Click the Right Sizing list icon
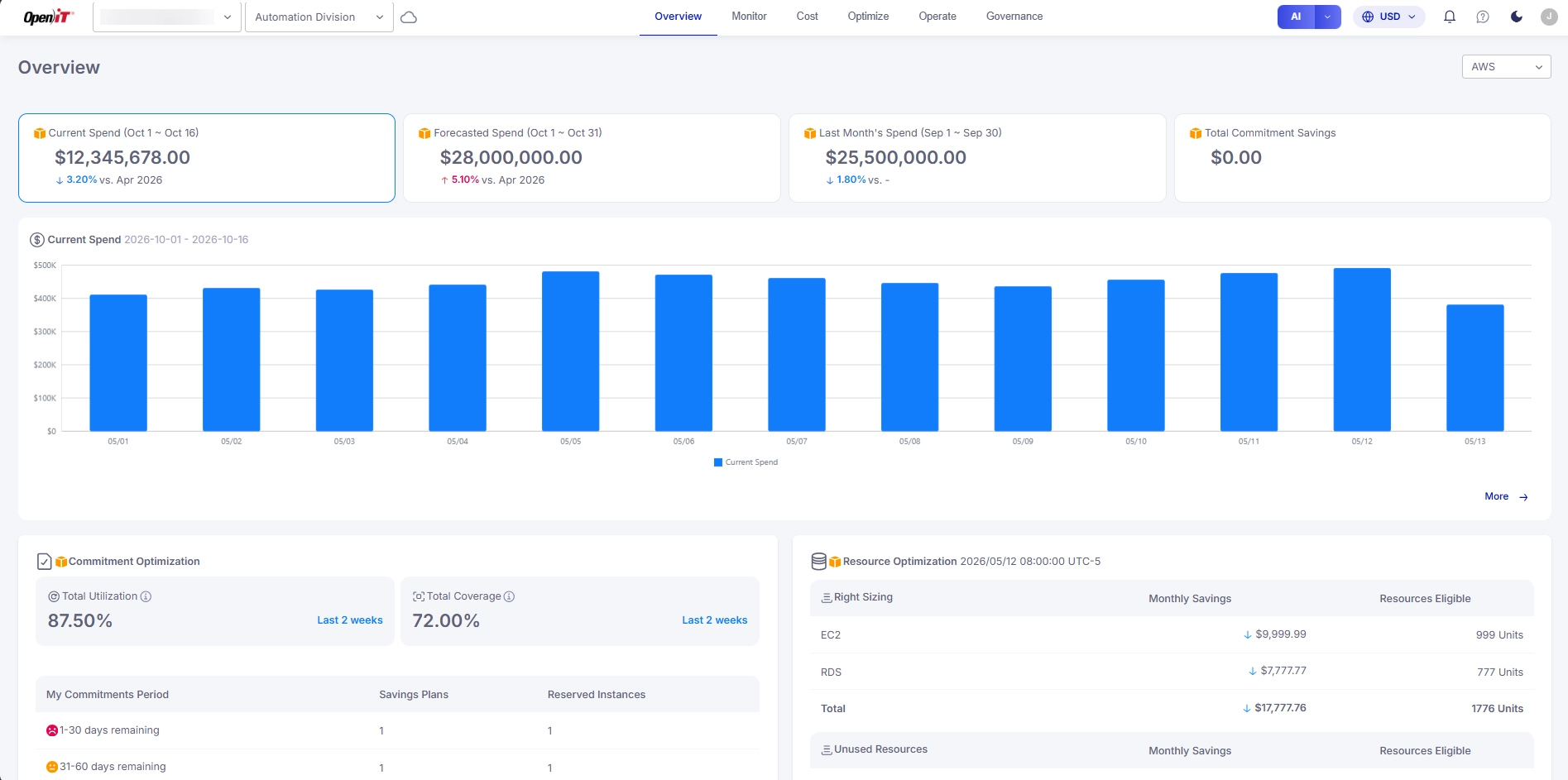1568x780 pixels. 826,597
